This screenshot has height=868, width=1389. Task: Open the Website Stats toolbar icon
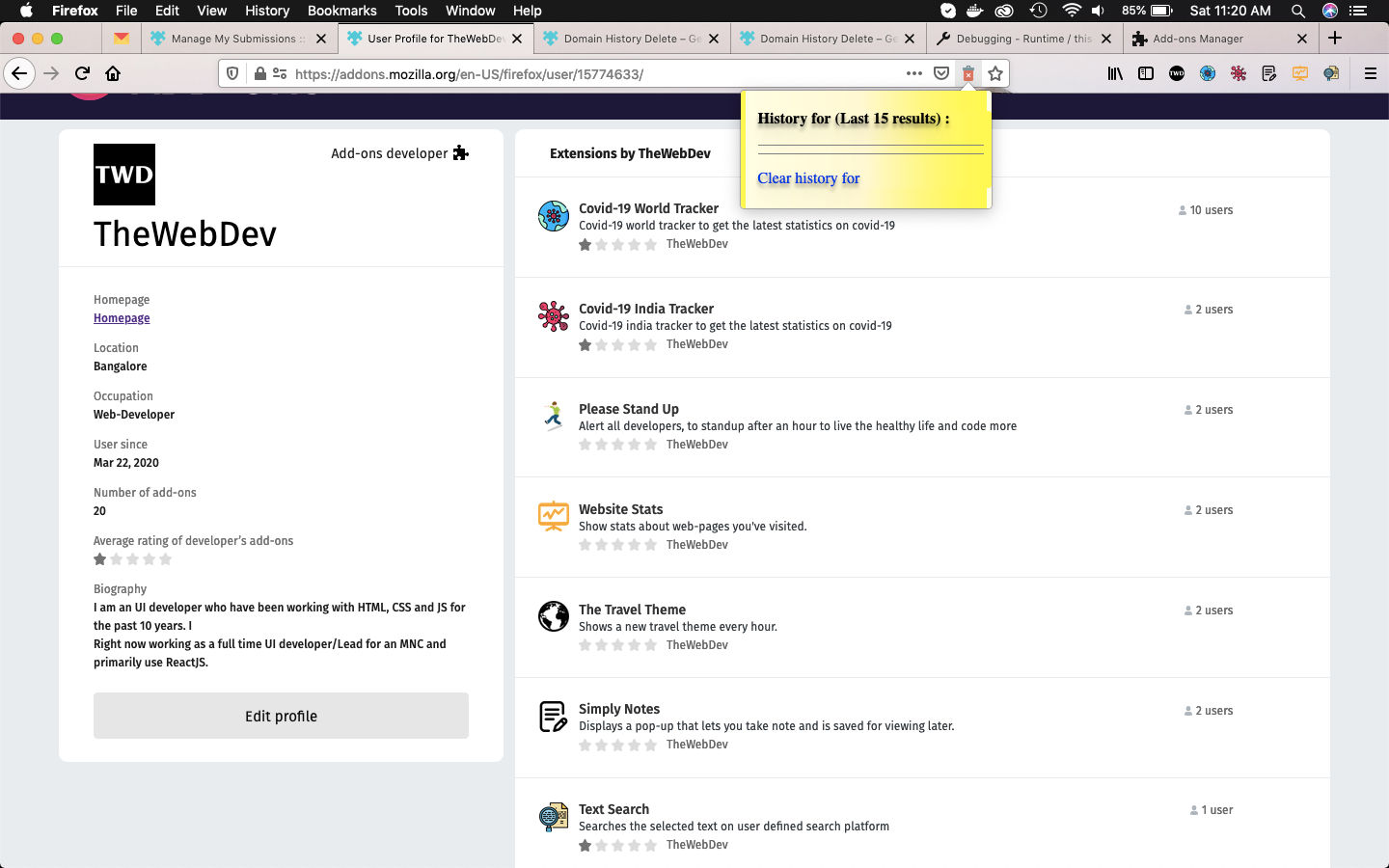pyautogui.click(x=1300, y=73)
